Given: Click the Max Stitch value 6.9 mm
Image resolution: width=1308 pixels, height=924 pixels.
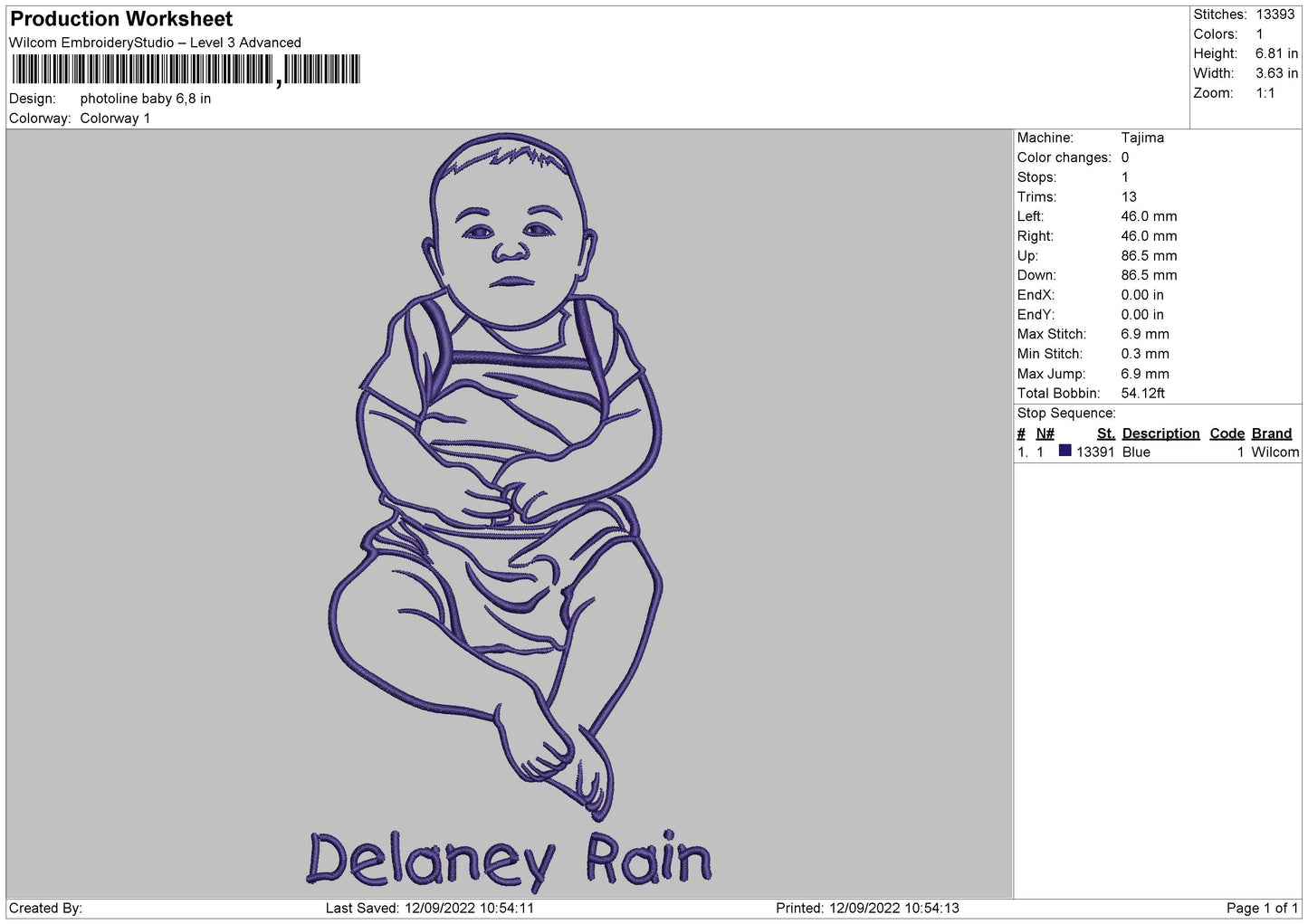Looking at the screenshot, I should coord(1145,334).
